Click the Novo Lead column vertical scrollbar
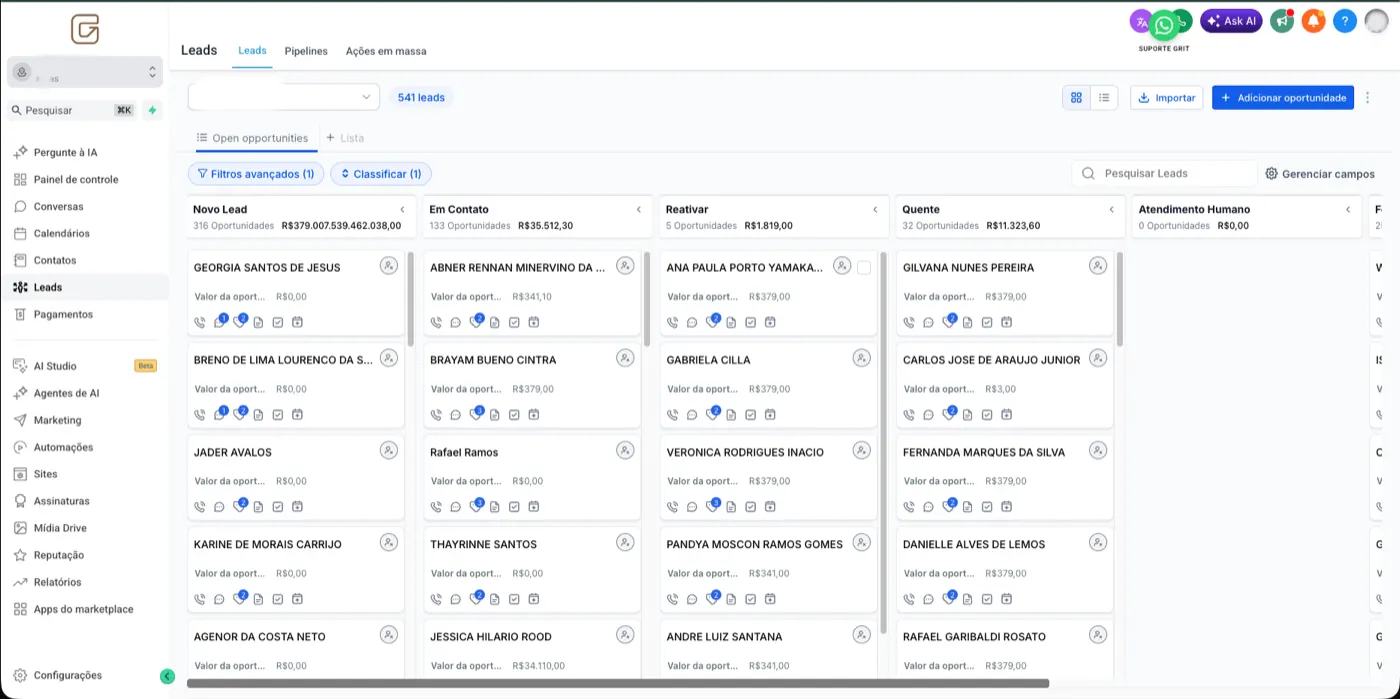 (410, 298)
